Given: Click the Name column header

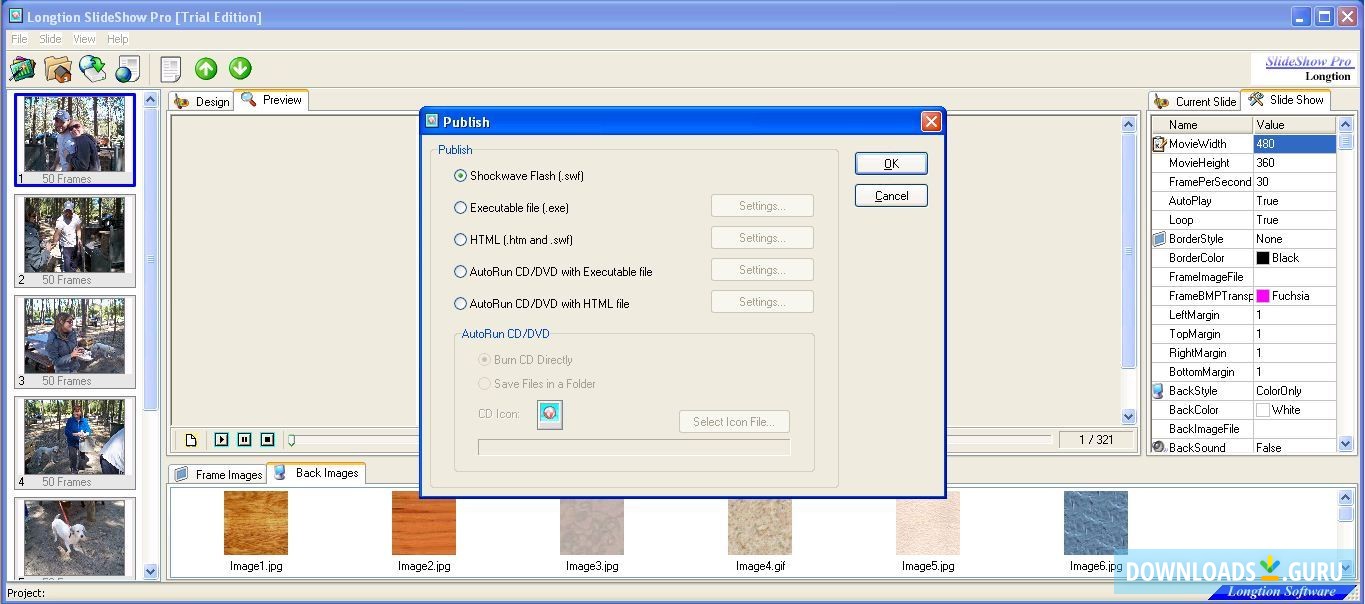Looking at the screenshot, I should 1202,125.
